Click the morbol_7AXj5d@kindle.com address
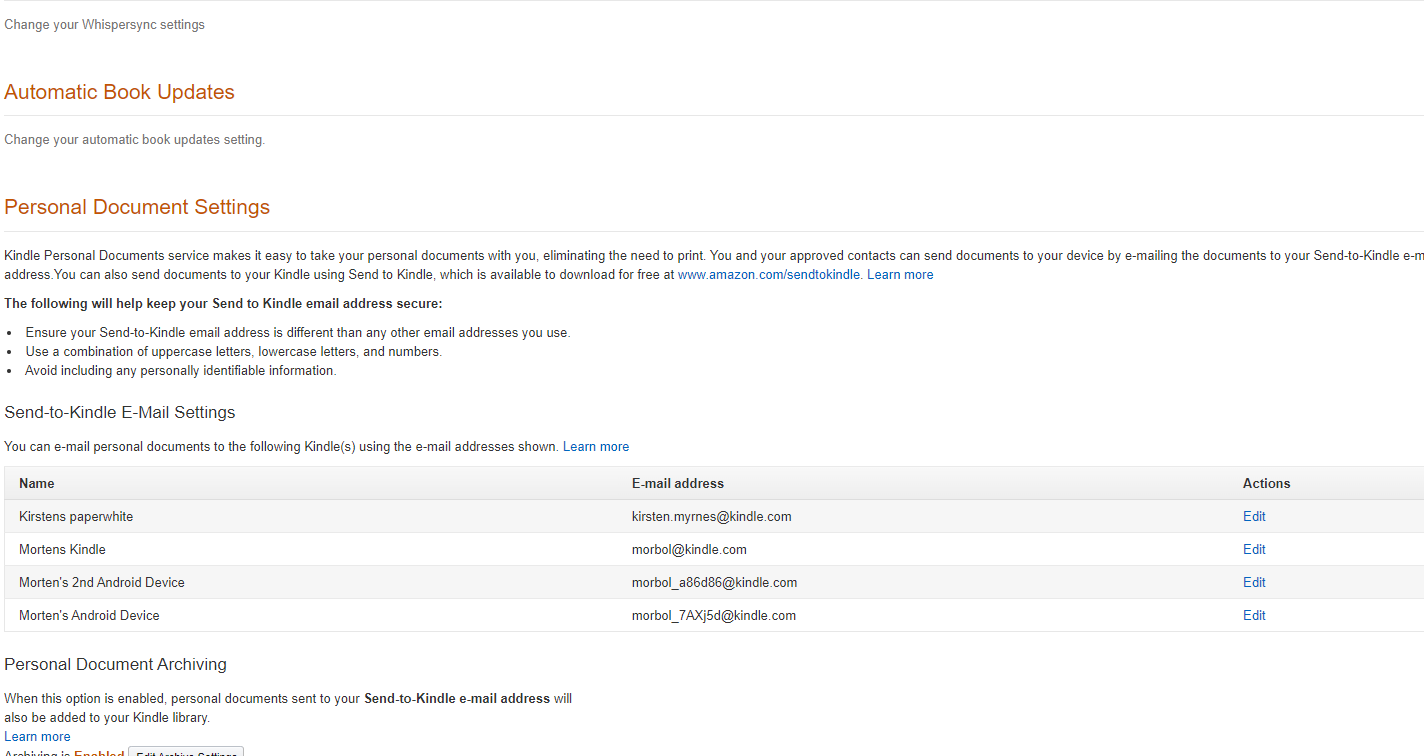Image resolution: width=1424 pixels, height=756 pixels. [714, 615]
